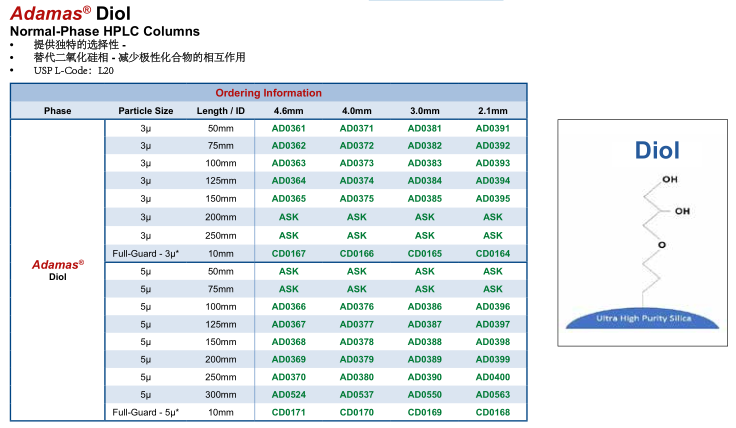This screenshot has height=428, width=736.
Task: Click the 300mm length cell
Action: (x=221, y=395)
